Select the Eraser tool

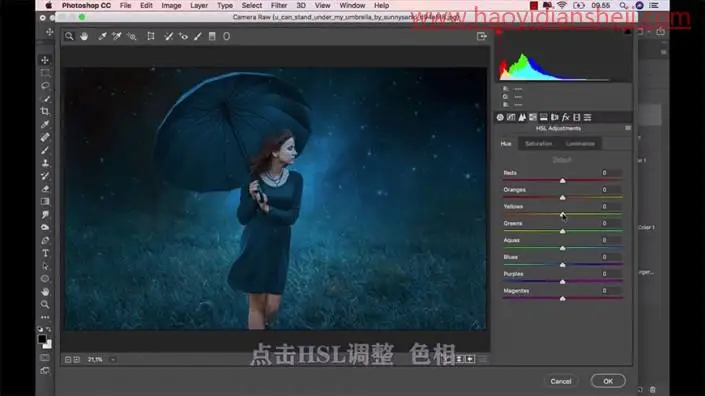[45, 189]
